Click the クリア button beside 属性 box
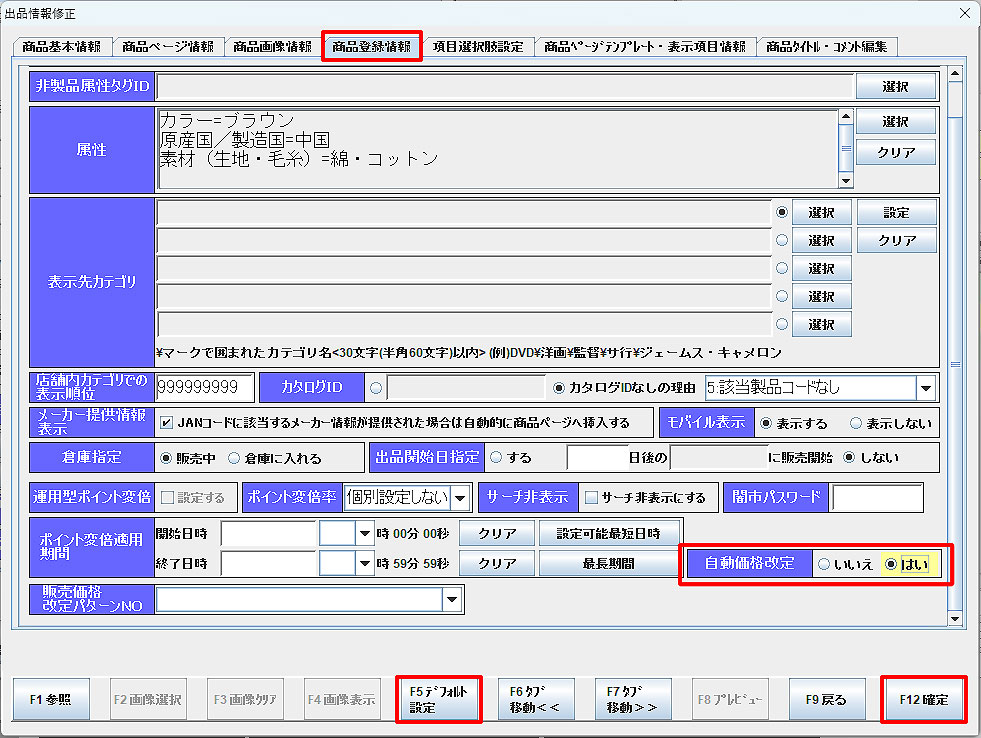Screen dimensions: 981x738 click(x=895, y=152)
